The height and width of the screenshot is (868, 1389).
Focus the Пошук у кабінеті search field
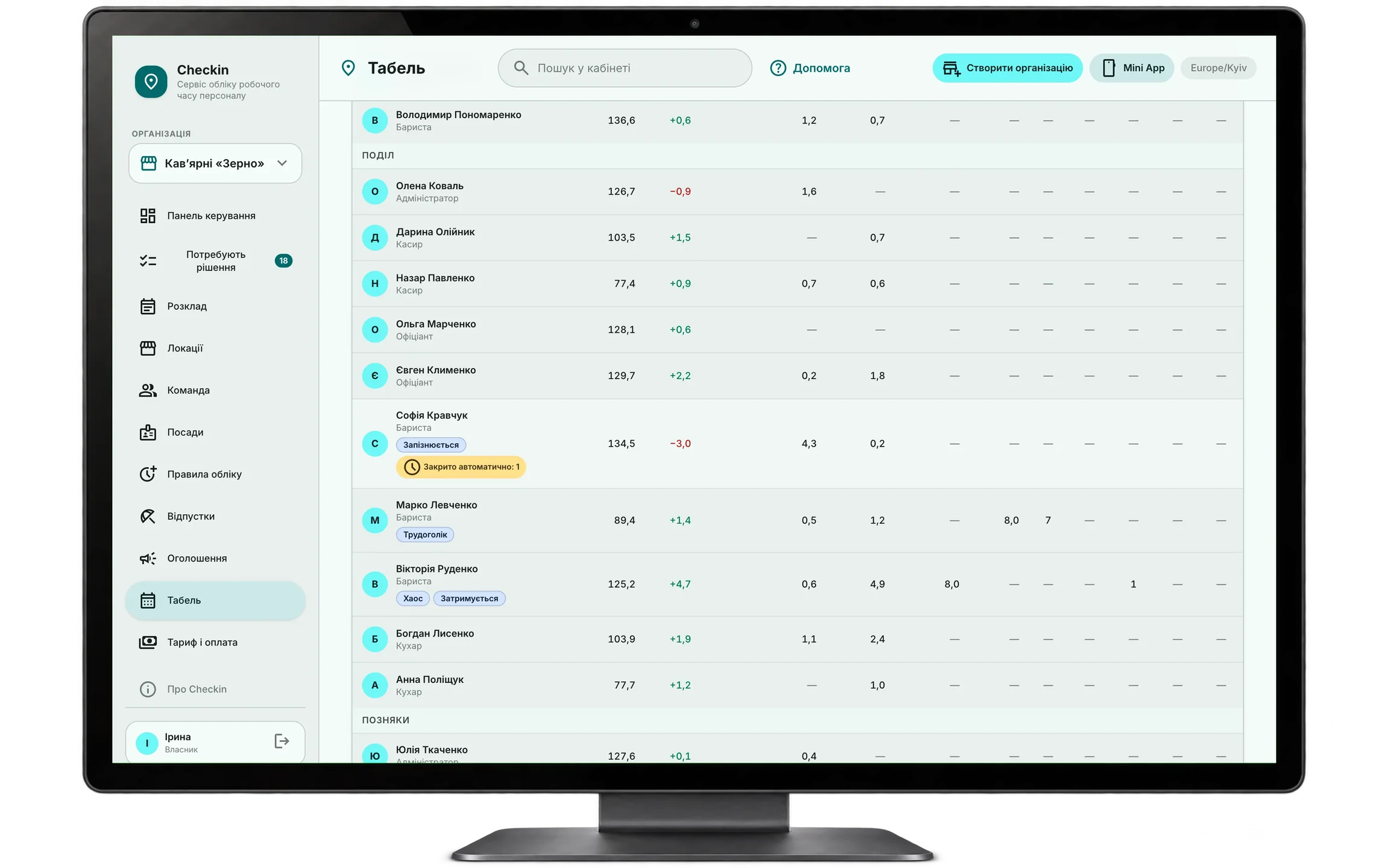[x=625, y=68]
